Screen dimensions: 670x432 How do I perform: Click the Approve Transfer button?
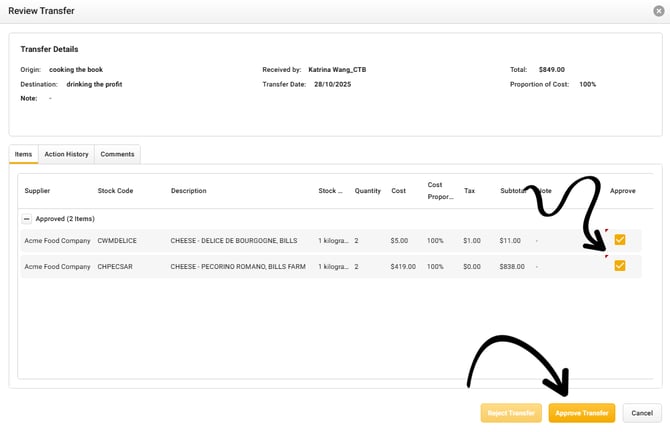pos(581,413)
